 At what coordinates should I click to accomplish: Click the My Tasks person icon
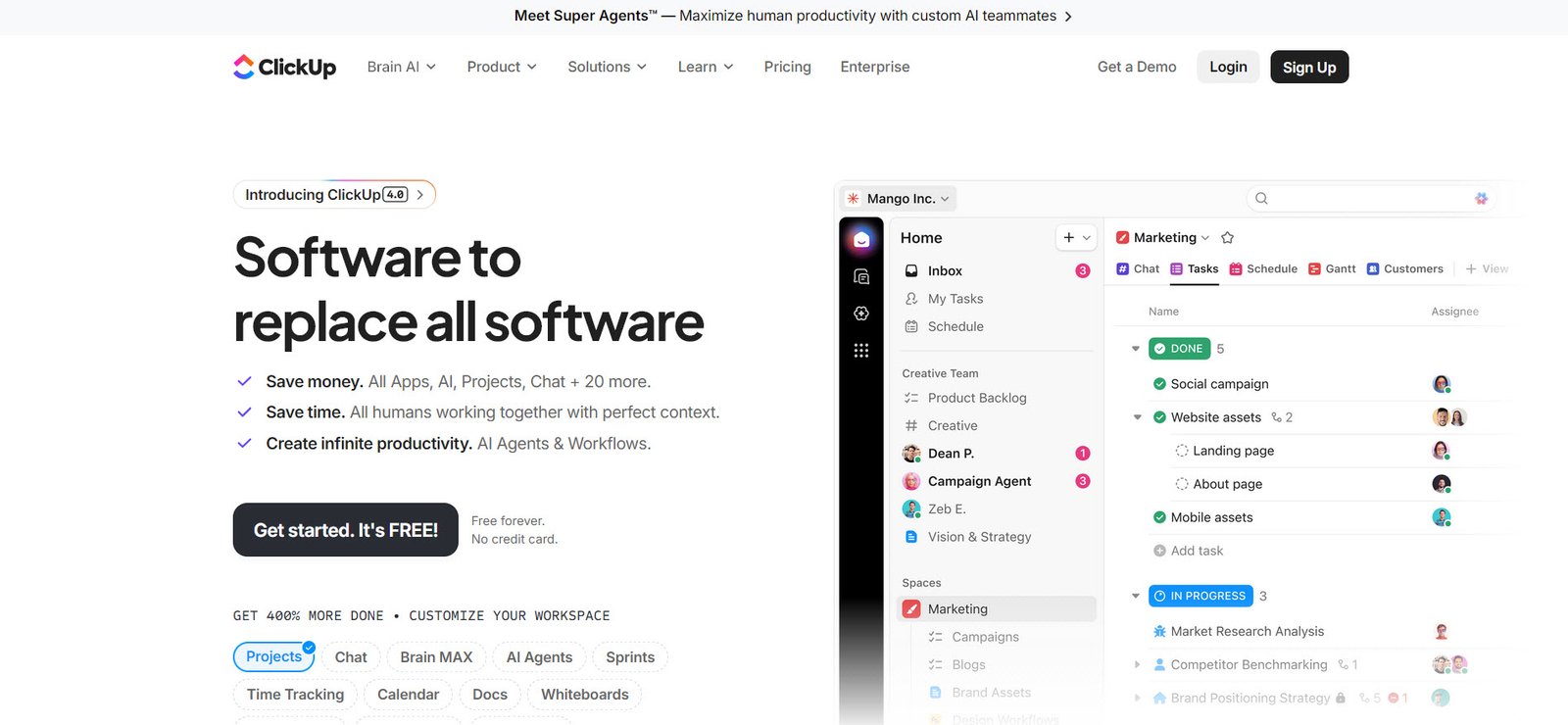911,299
